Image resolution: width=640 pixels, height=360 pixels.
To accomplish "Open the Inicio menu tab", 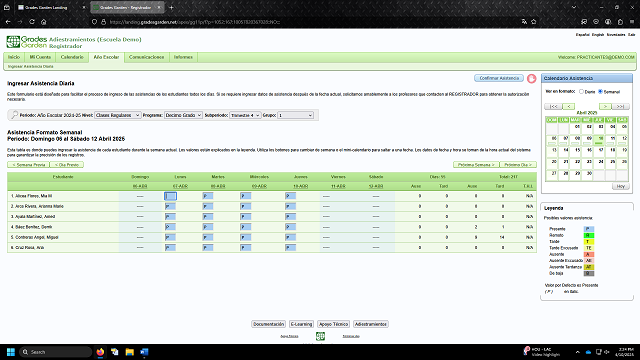I will 14,57.
